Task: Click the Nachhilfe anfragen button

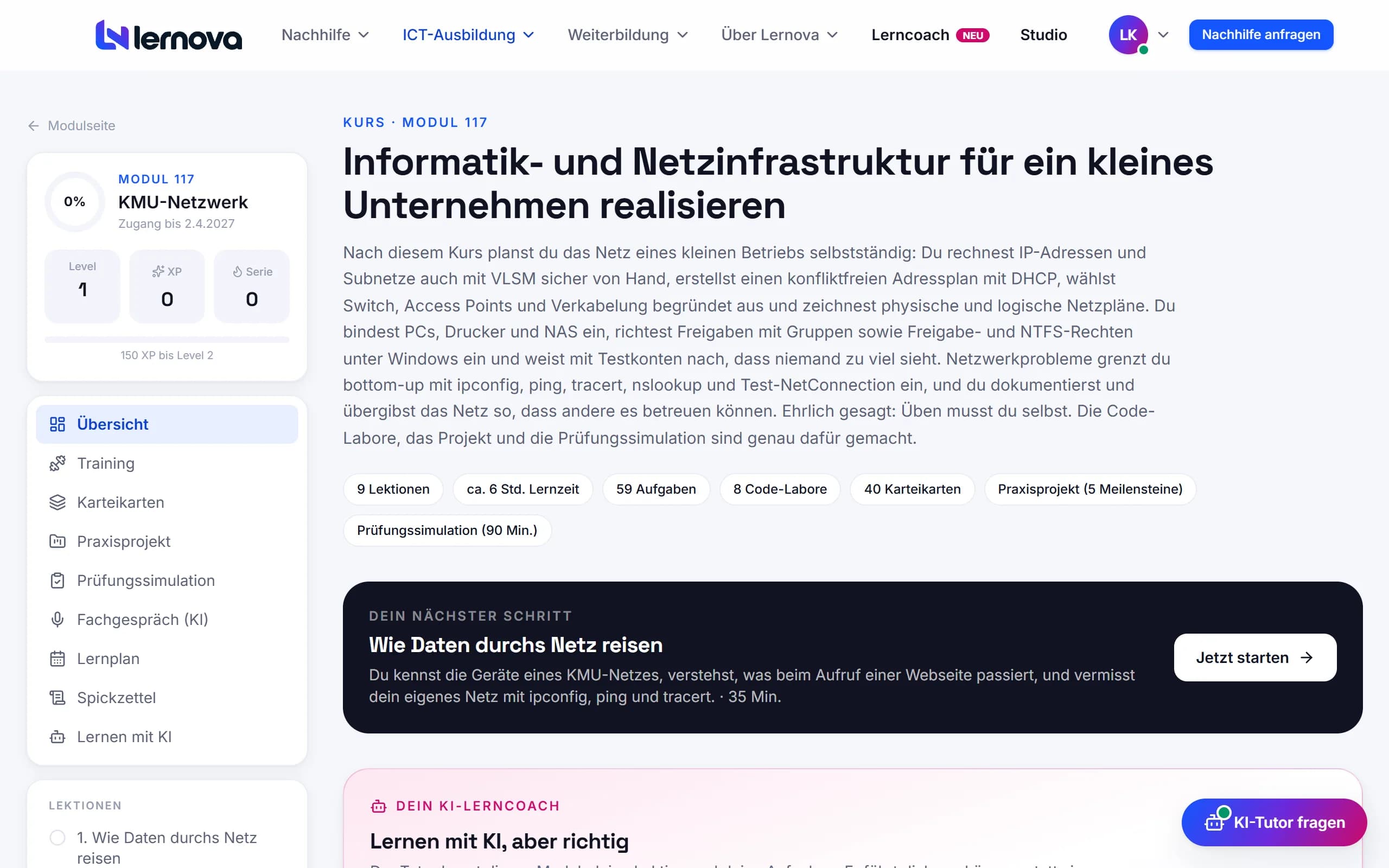Action: click(1260, 35)
